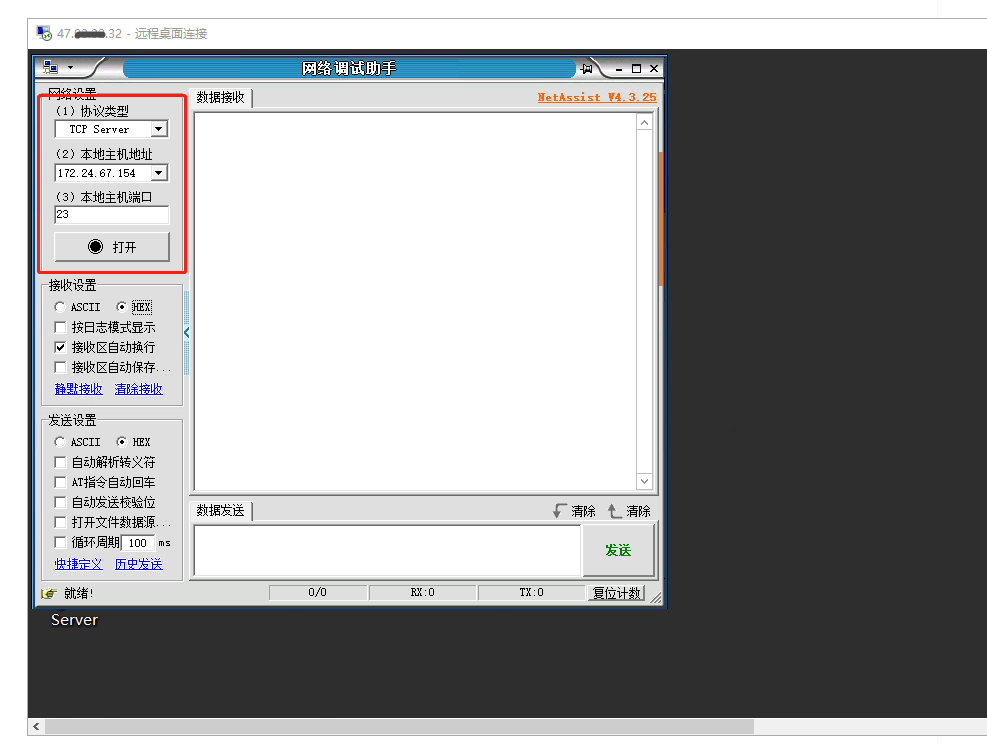Screen dimensions: 987x744
Task: Click the Remote Desktop connection icon
Action: click(44, 33)
